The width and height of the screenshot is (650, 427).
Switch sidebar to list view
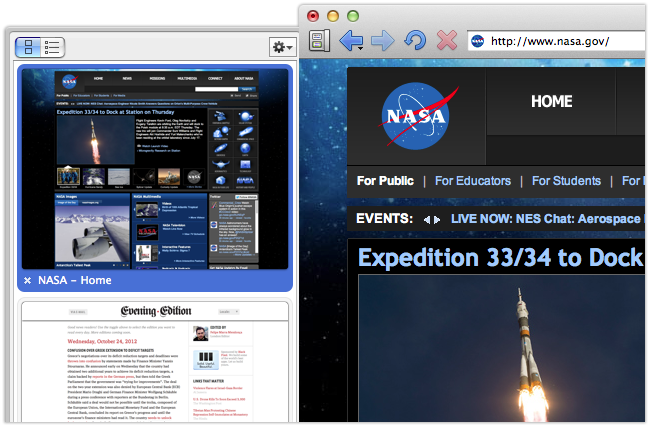[x=52, y=47]
